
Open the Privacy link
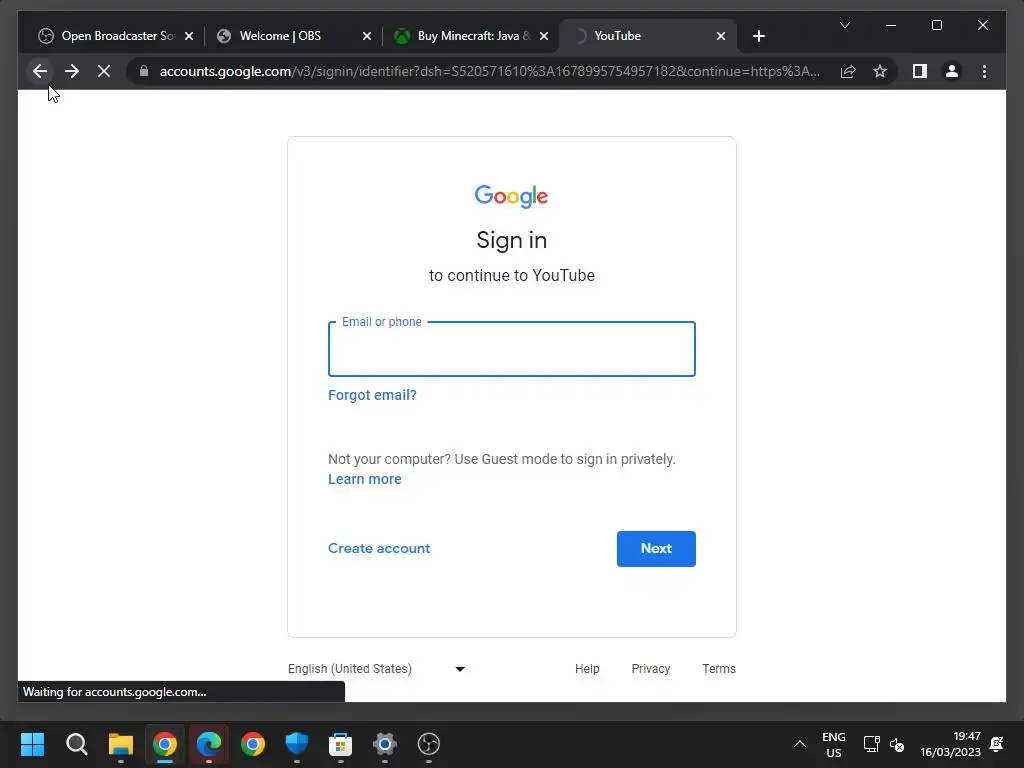(x=650, y=669)
